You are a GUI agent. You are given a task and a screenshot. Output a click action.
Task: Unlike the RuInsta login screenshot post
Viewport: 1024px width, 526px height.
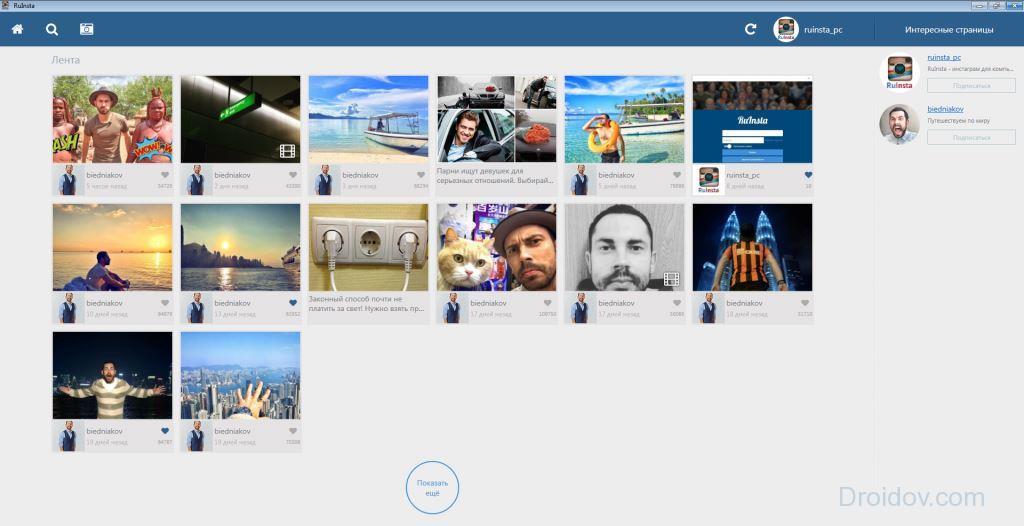[807, 175]
